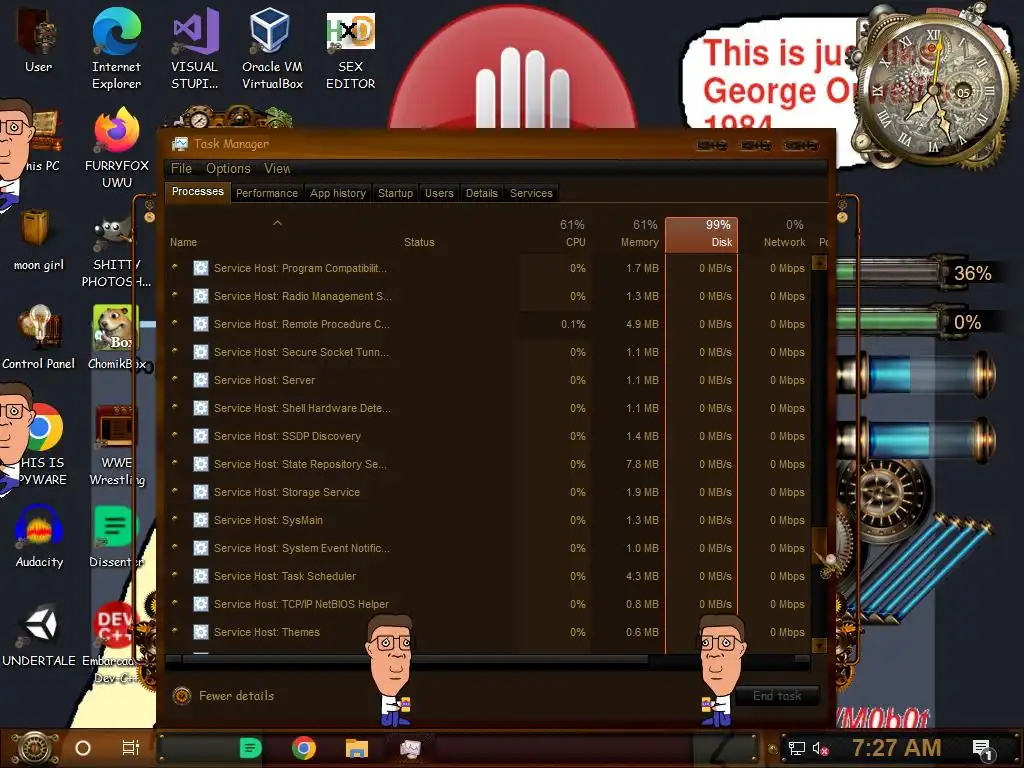The image size is (1024, 768).
Task: Open green notes app on taskbar
Action: pos(251,748)
